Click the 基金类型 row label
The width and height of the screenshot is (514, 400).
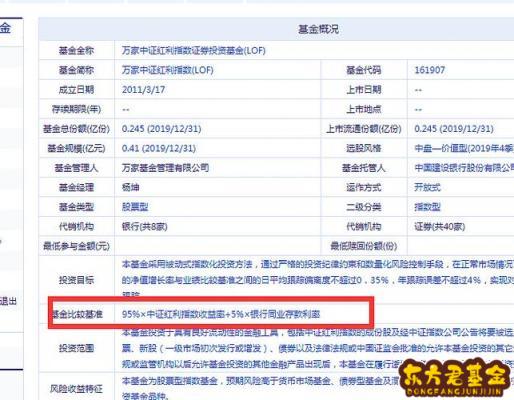[x=76, y=207]
